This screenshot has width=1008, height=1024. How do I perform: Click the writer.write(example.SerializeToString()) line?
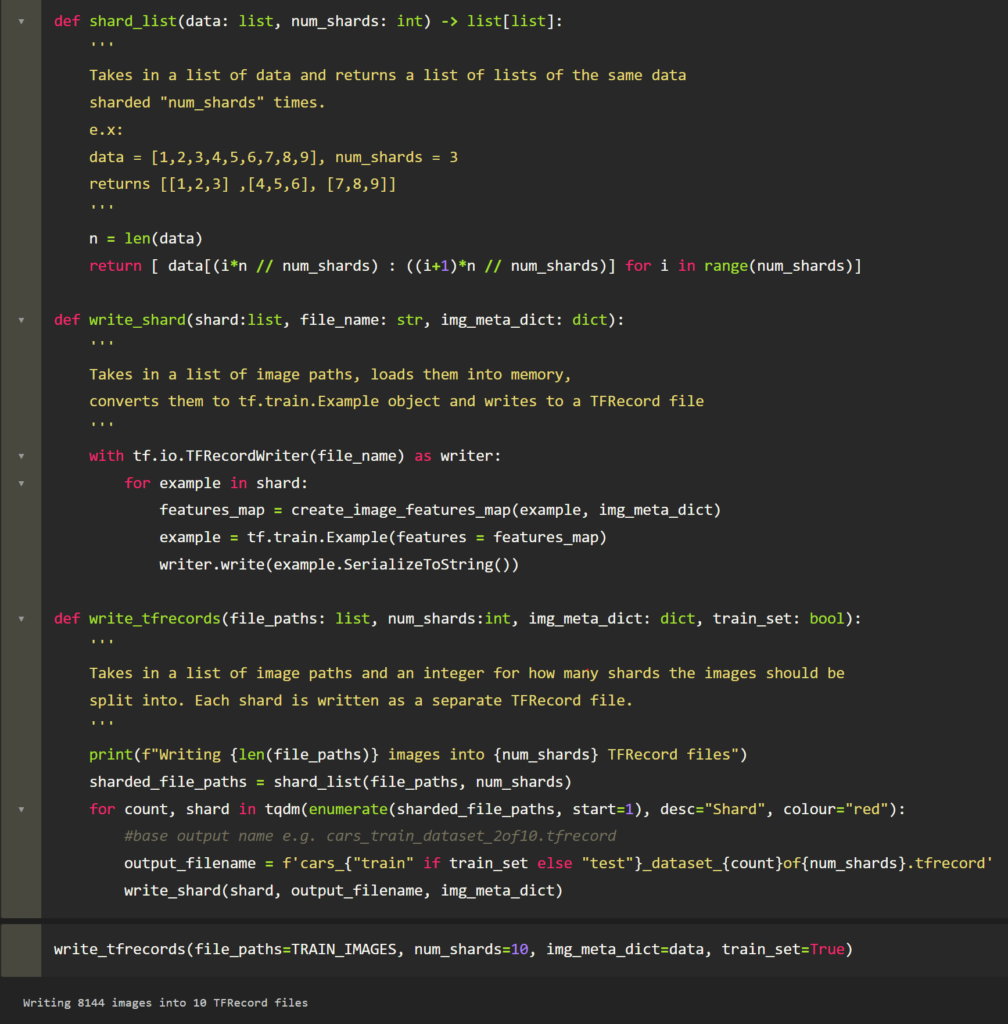pyautogui.click(x=339, y=565)
